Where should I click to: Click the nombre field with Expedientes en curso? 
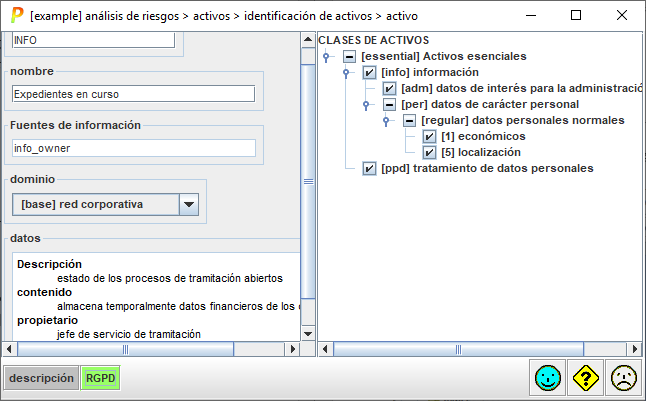[x=134, y=93]
